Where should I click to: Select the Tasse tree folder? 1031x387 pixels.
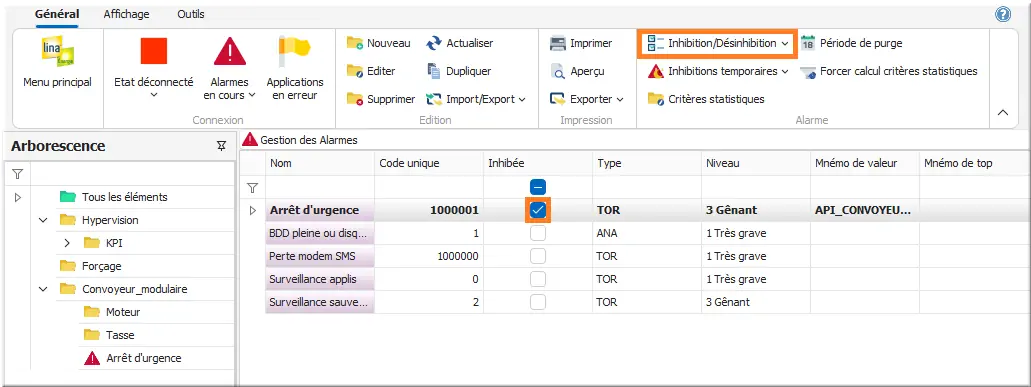[120, 335]
